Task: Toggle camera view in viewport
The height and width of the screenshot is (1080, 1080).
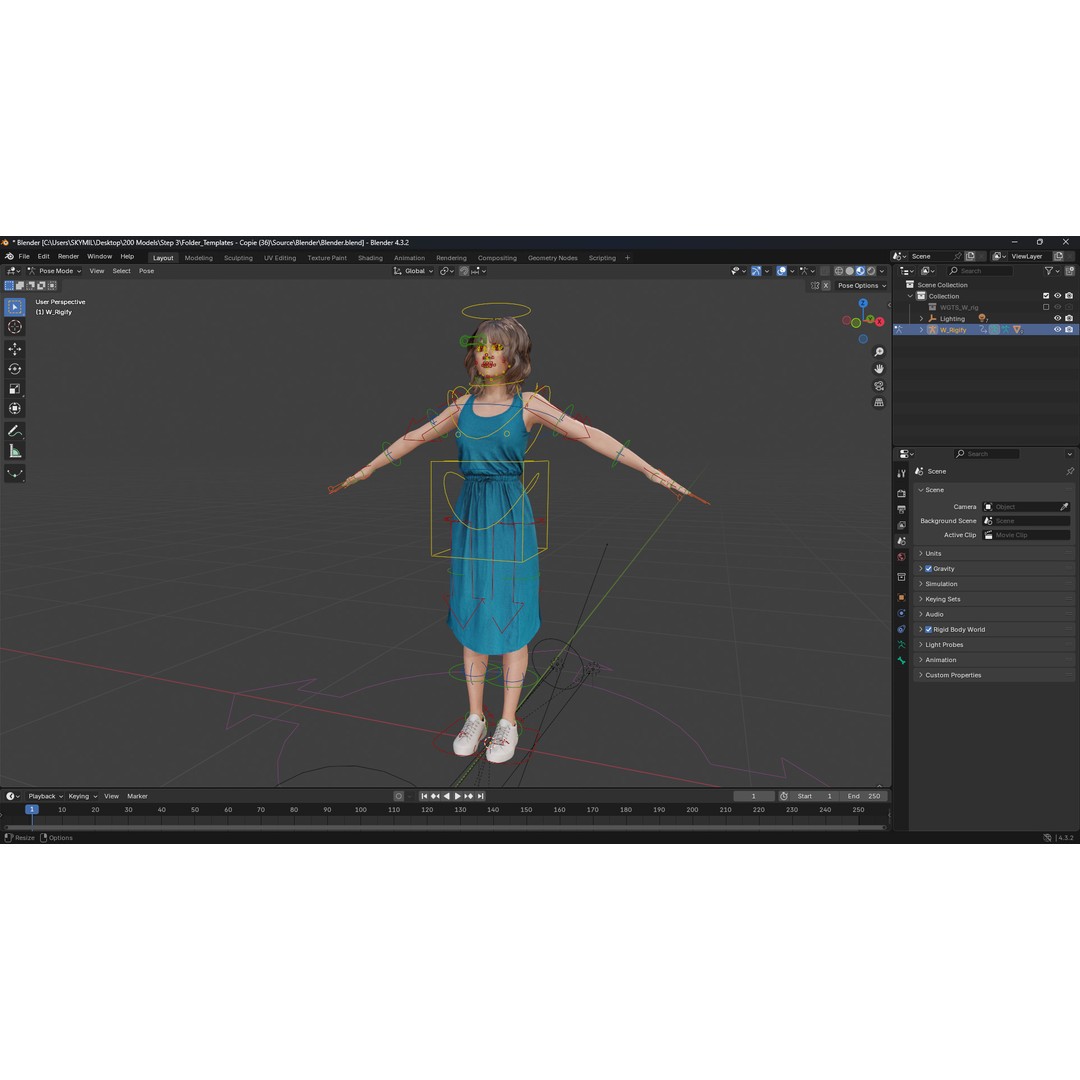Action: tap(879, 386)
